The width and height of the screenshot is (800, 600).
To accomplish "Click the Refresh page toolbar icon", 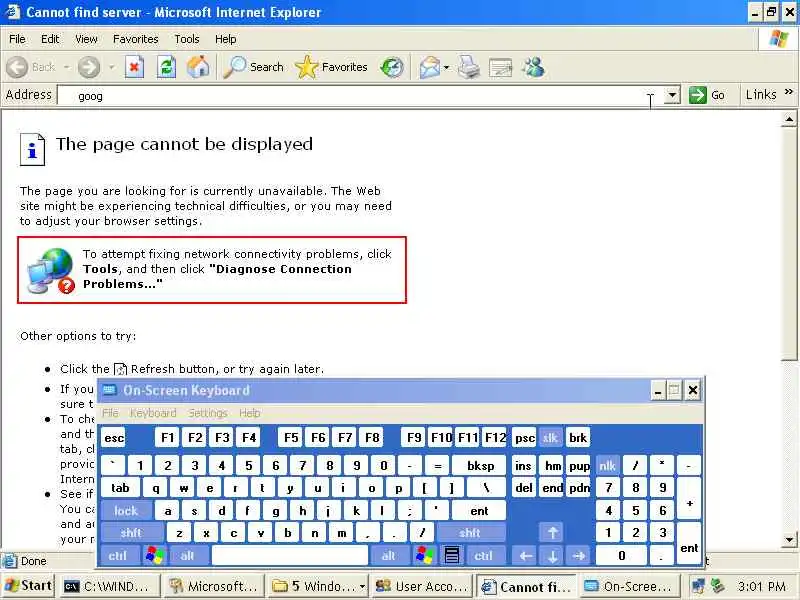I will pos(166,67).
